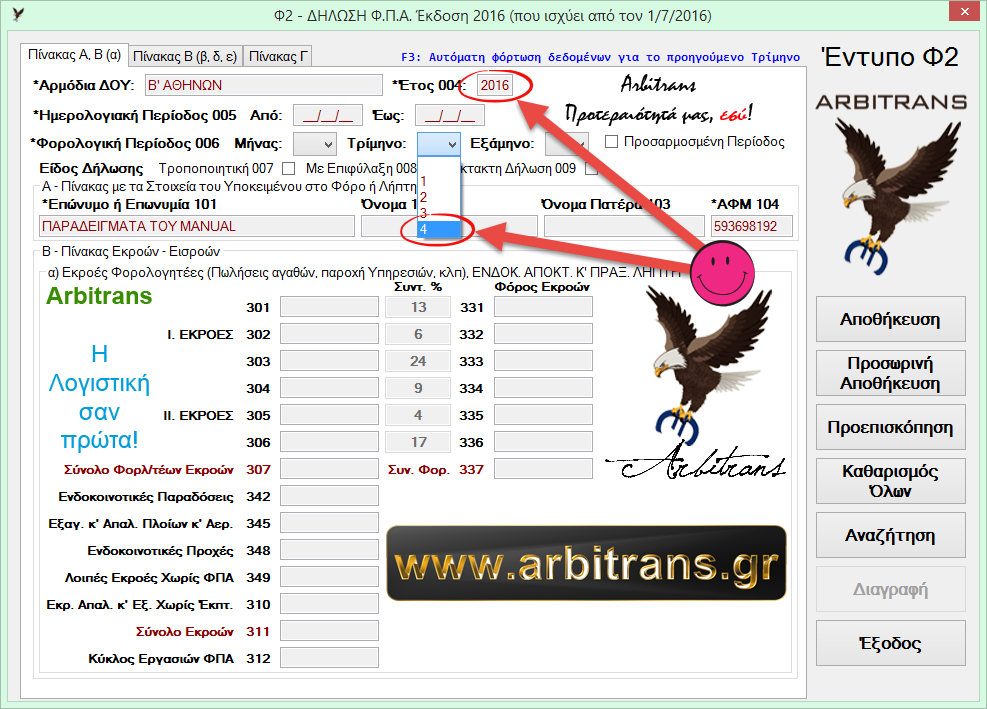Switch to the Πίνακας Γ tab
The image size is (987, 709).
click(x=278, y=57)
